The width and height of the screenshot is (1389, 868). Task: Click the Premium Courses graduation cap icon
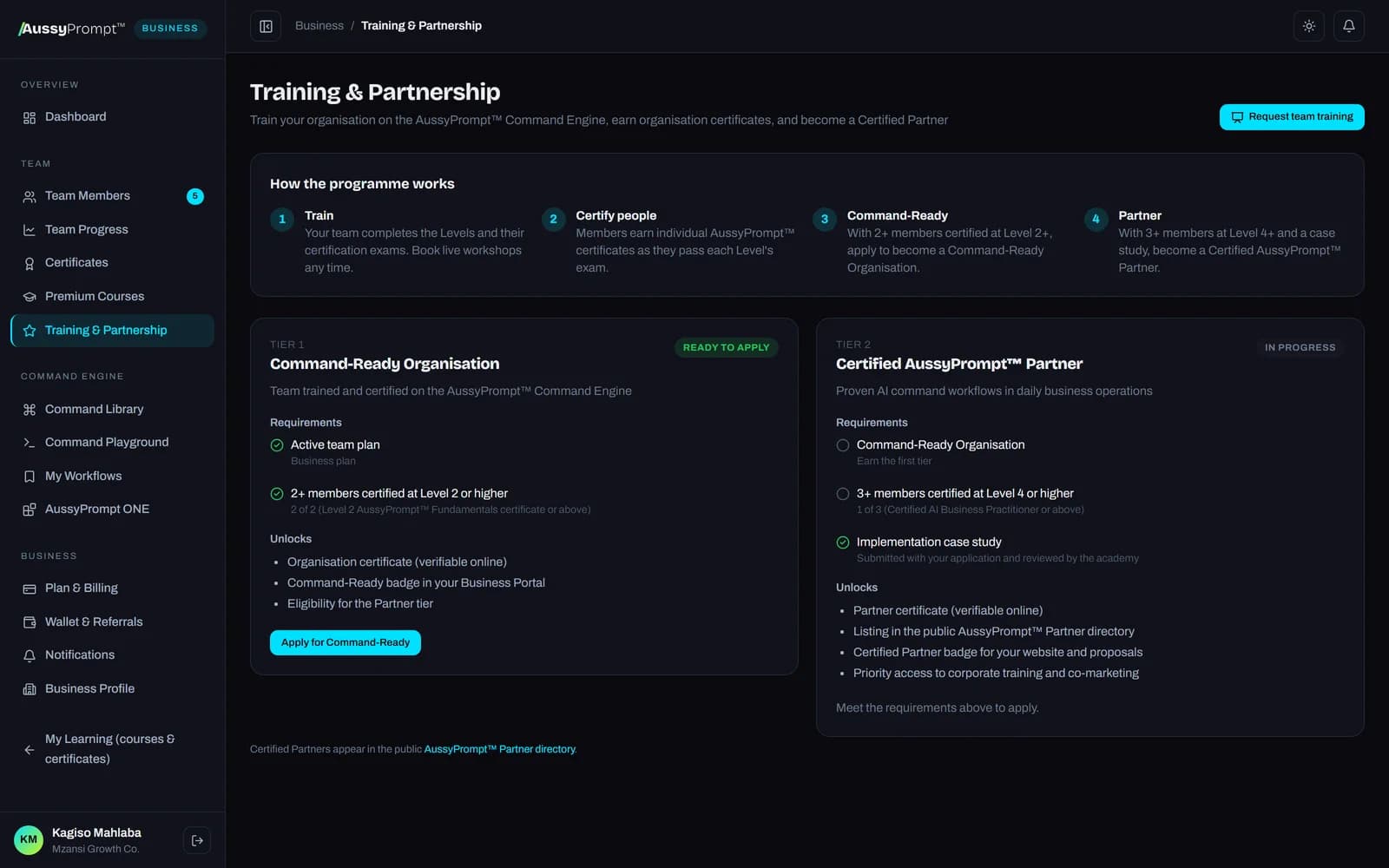(30, 297)
